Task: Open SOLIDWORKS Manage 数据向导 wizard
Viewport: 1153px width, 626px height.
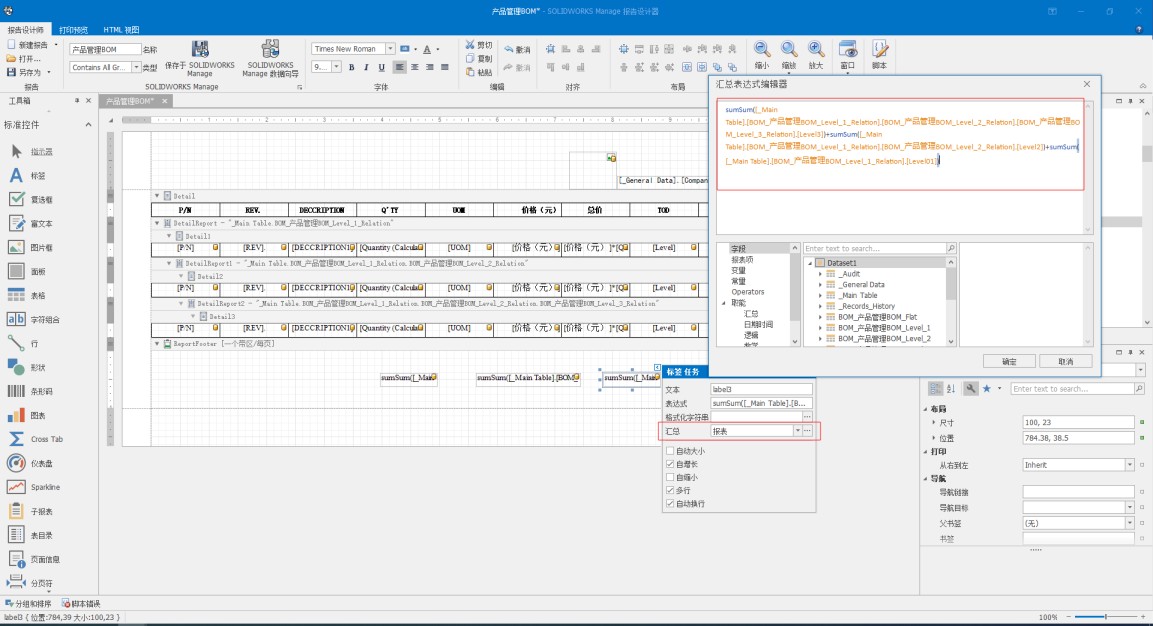Action: pos(271,50)
